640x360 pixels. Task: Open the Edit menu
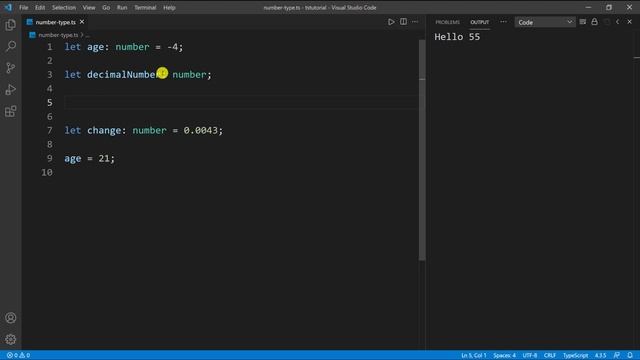[x=40, y=7]
